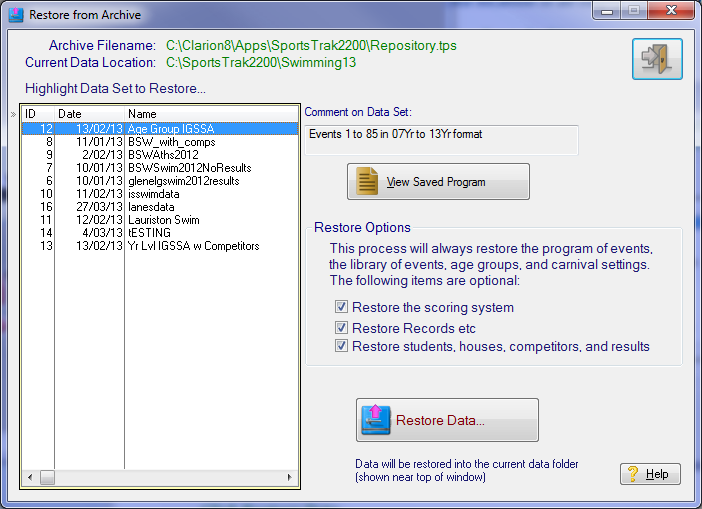Sort list by Name column header
The width and height of the screenshot is (702, 509).
(211, 114)
